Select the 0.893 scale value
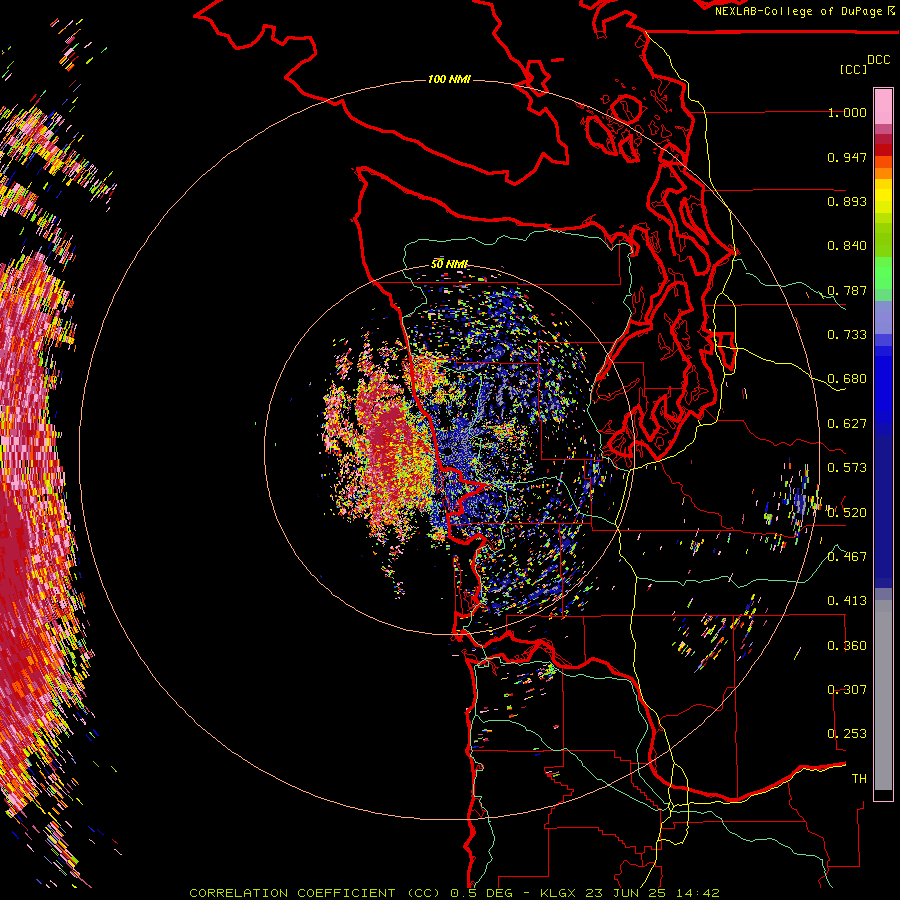The width and height of the screenshot is (900, 900). point(847,201)
